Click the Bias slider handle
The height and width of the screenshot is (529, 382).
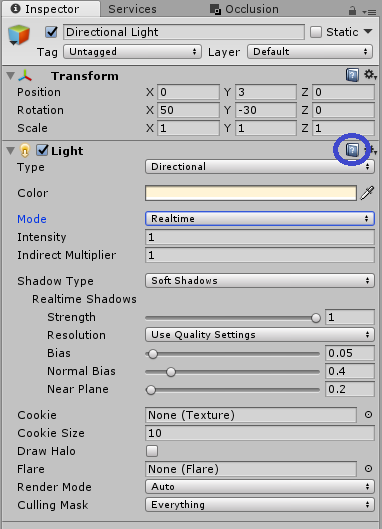point(153,354)
